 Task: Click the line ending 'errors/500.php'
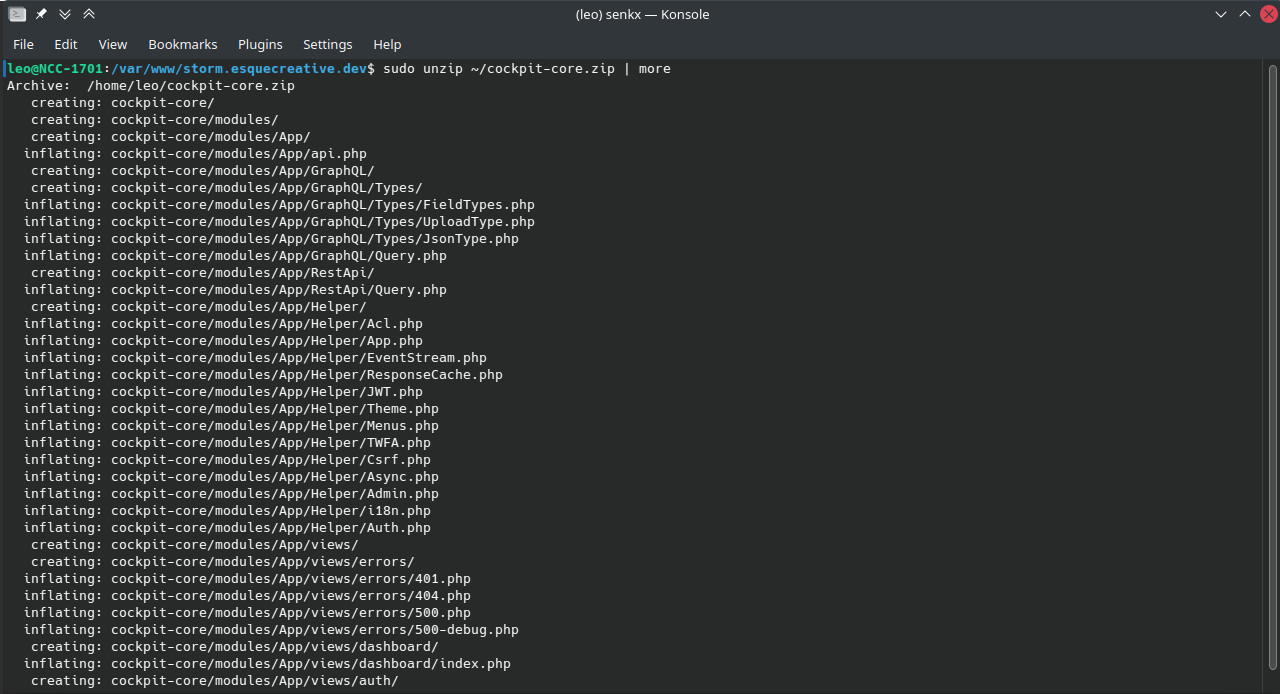247,613
